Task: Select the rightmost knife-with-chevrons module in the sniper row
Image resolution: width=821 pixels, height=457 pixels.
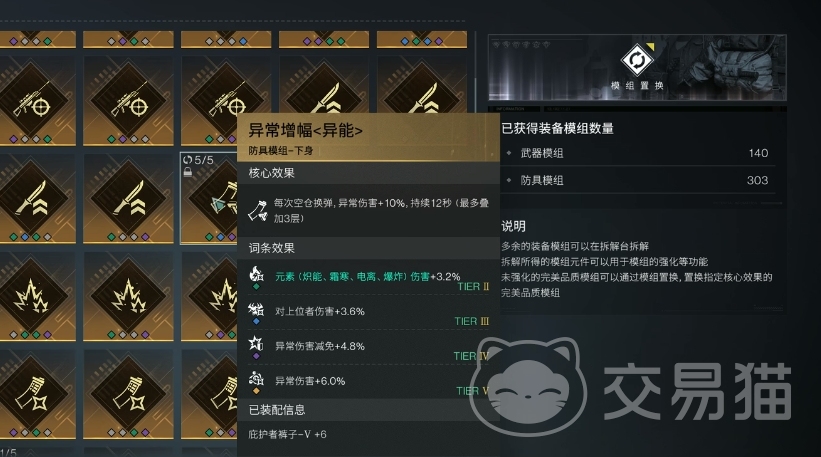Action: point(422,85)
